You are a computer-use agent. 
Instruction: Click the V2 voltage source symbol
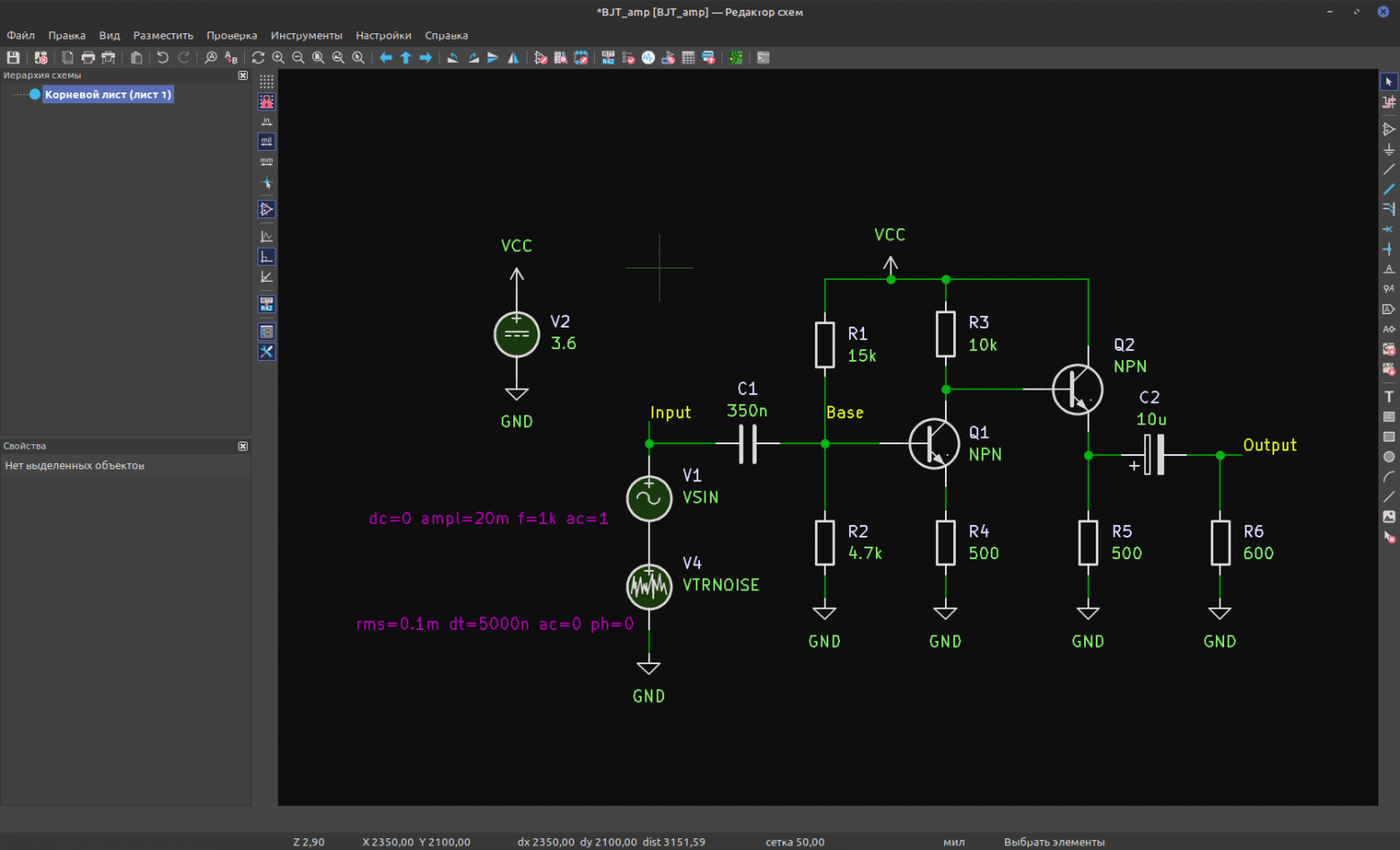[x=517, y=334]
